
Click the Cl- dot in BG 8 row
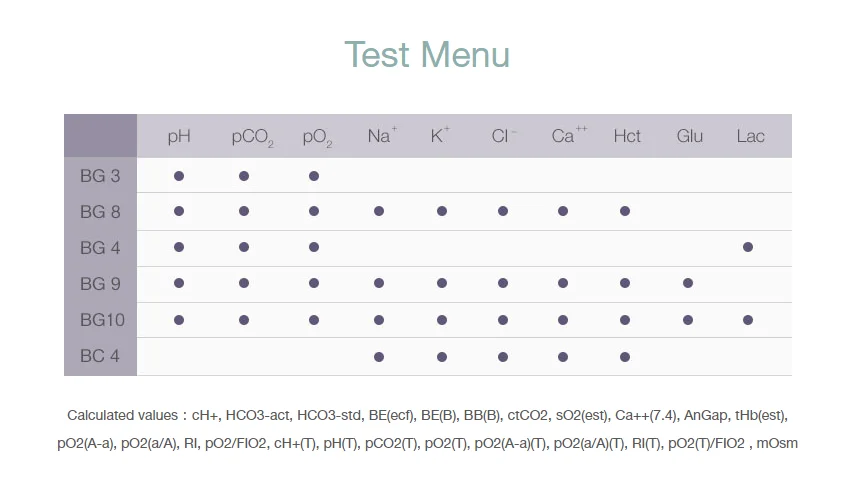click(x=503, y=211)
